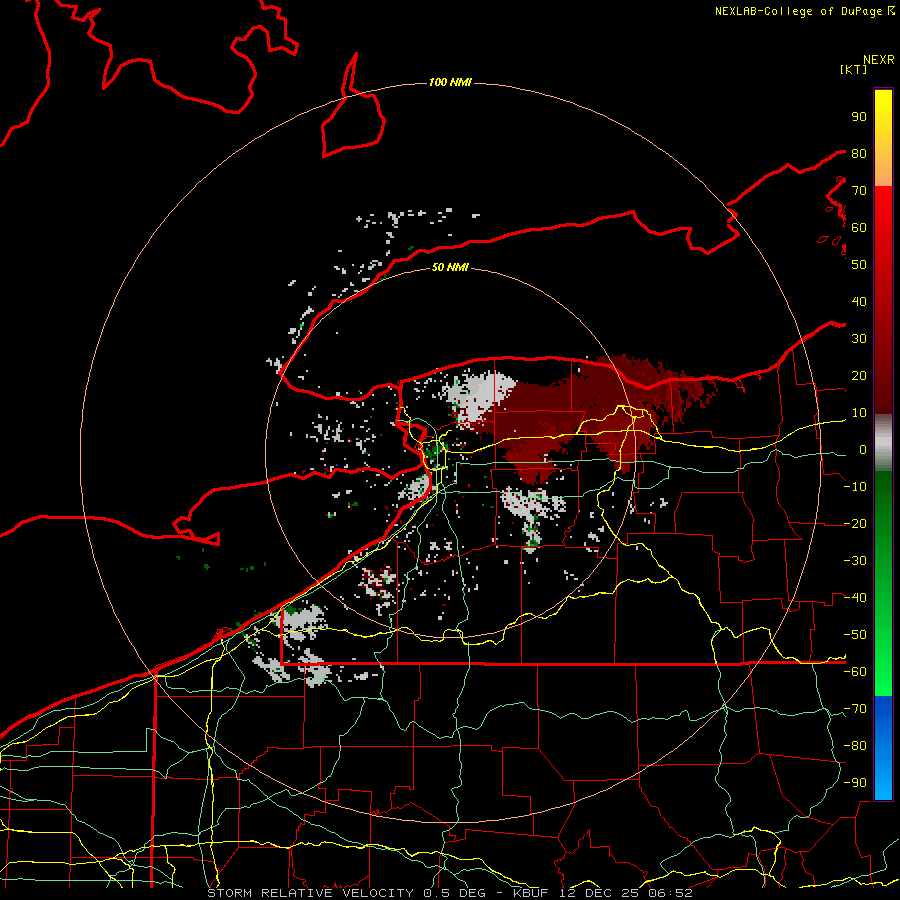900x900 pixels.
Task: Click the -20 value on velocity scale
Action: (x=855, y=523)
